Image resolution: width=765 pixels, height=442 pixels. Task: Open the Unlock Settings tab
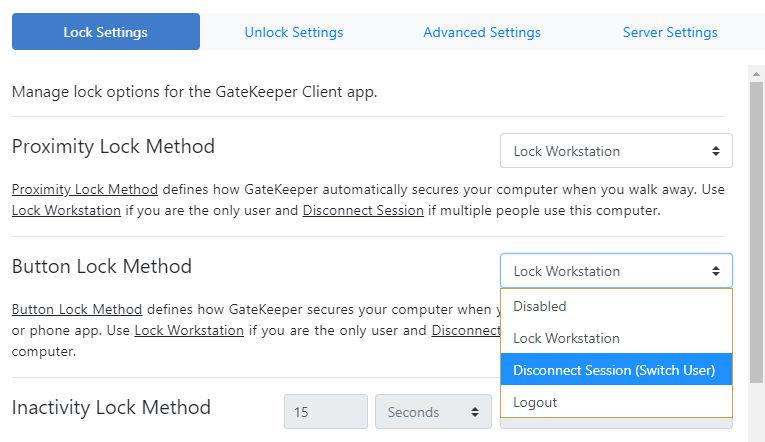[293, 32]
